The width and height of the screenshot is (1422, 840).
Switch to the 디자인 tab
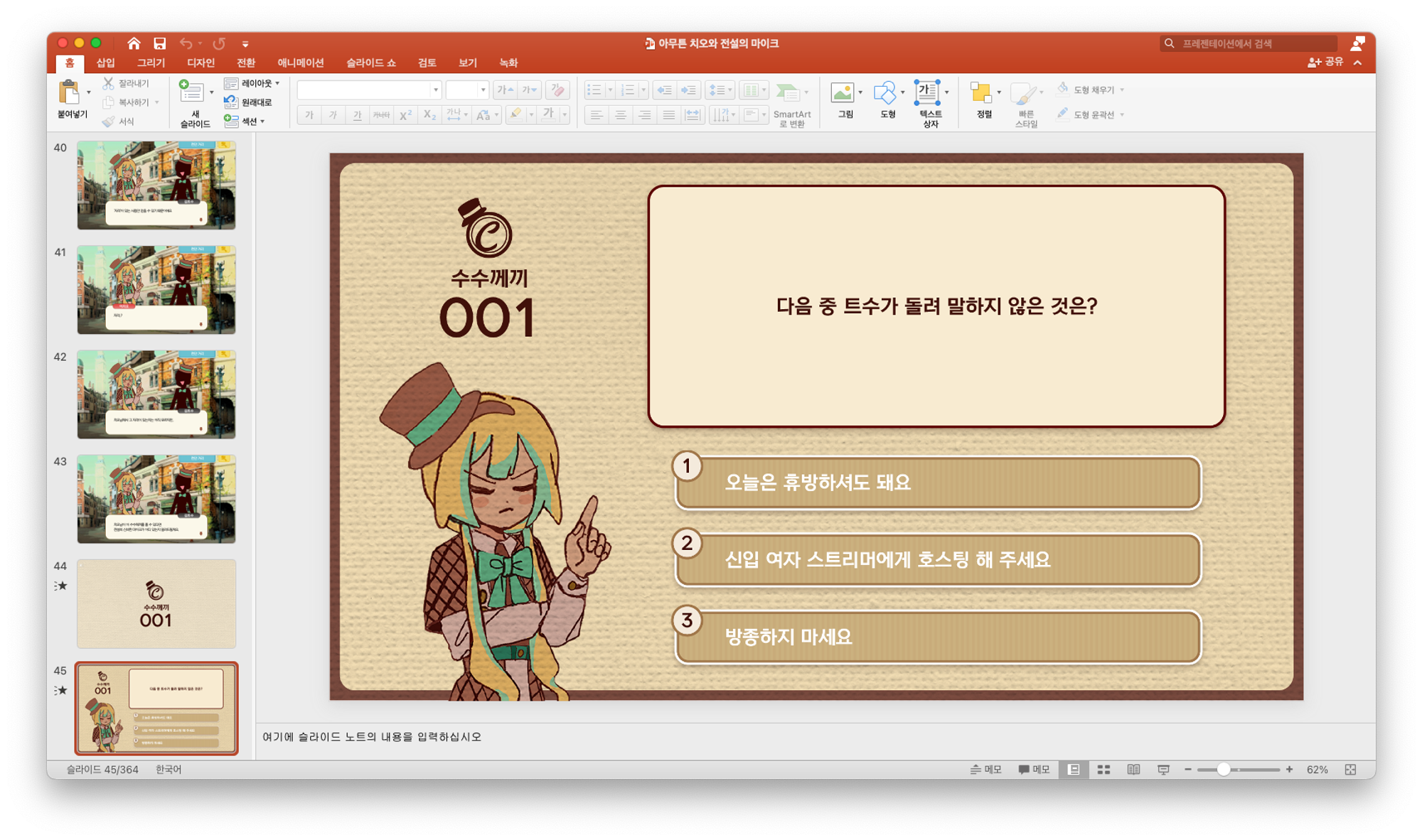pyautogui.click(x=201, y=63)
